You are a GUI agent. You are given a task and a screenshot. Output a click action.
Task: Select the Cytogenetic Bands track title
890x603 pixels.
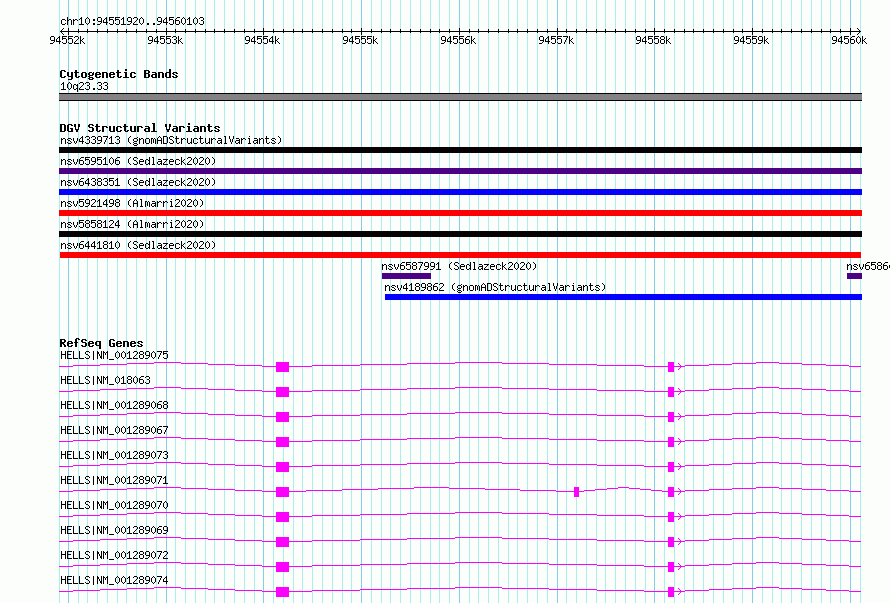click(x=119, y=74)
